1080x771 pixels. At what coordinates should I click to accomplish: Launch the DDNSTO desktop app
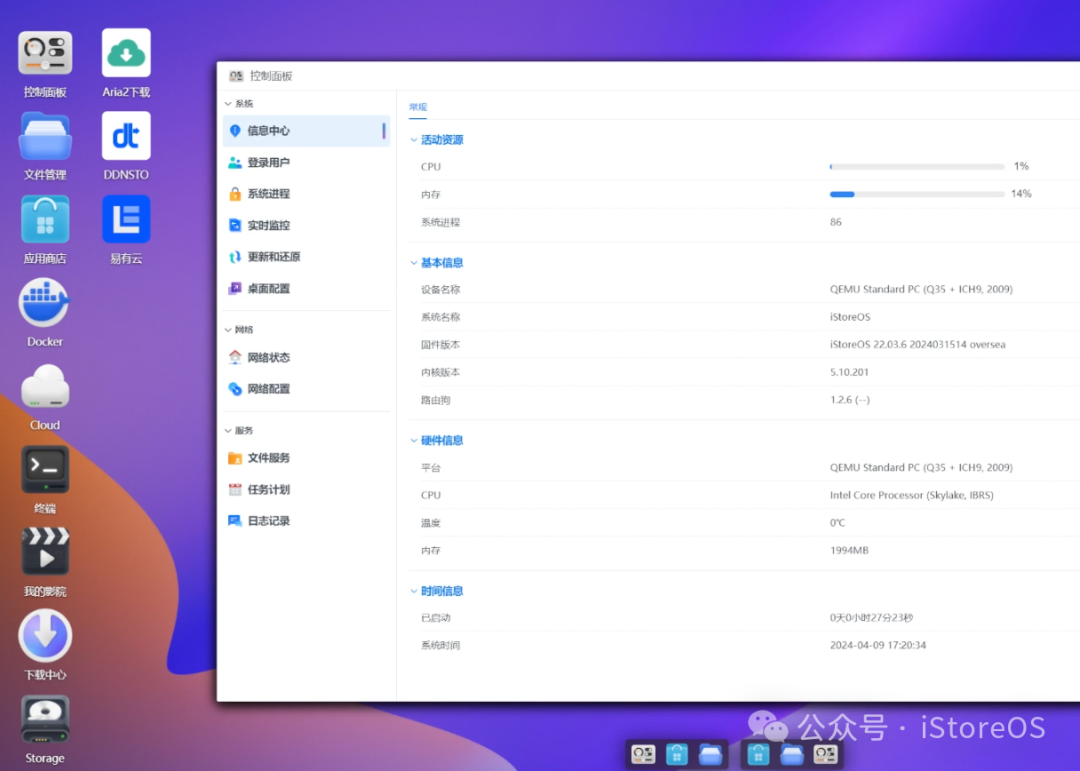pos(126,136)
